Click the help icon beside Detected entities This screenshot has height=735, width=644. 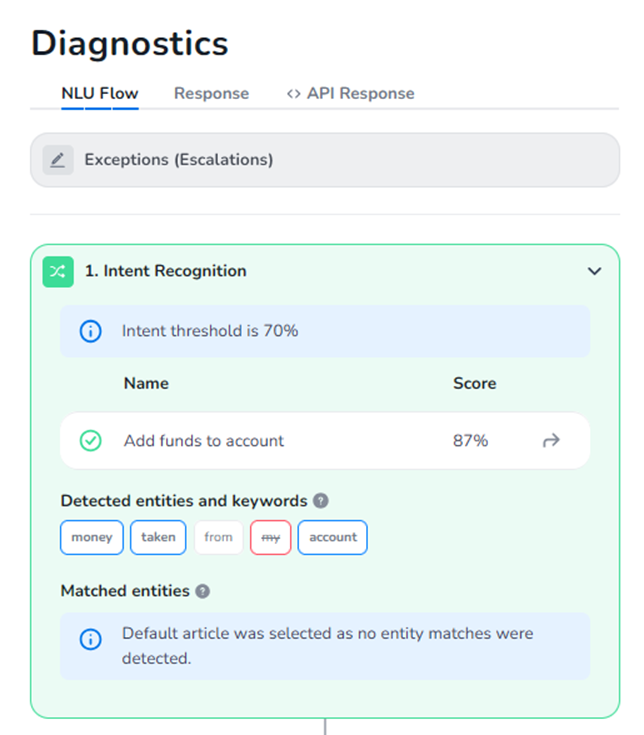(x=321, y=501)
